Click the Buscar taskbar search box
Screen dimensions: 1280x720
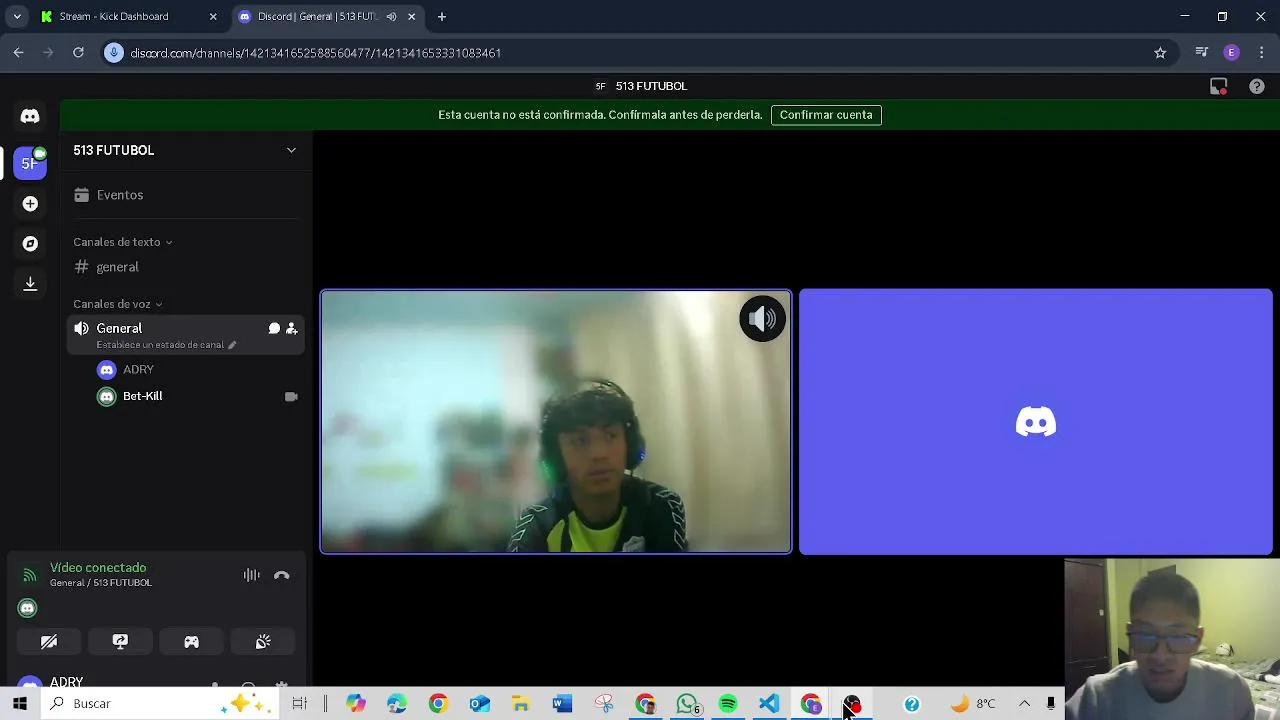[x=160, y=704]
